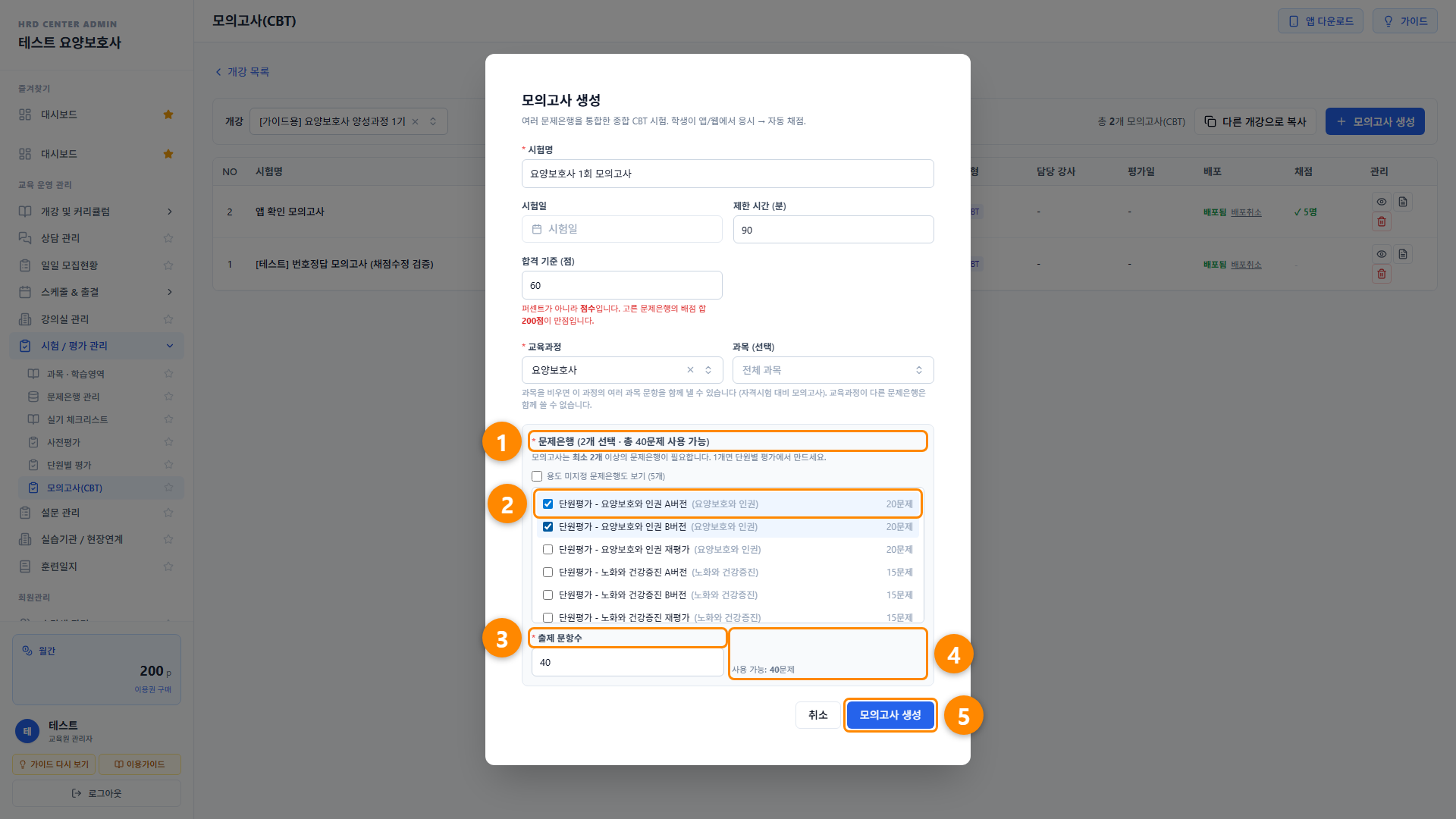Click the 출제 문항수 input with 40
Screen dimensions: 1456x819
(628, 662)
